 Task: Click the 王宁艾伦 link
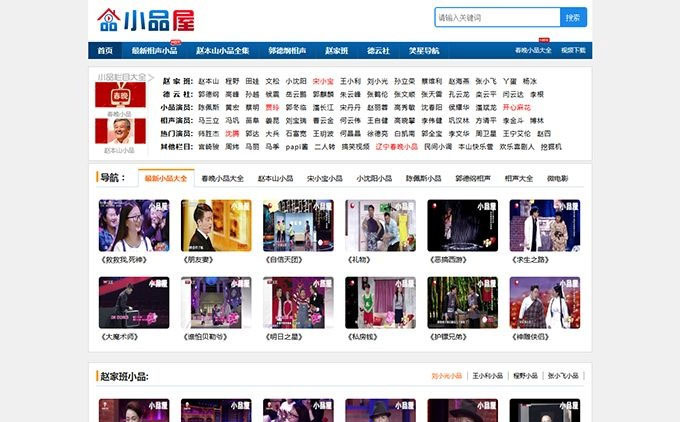[x=517, y=134]
